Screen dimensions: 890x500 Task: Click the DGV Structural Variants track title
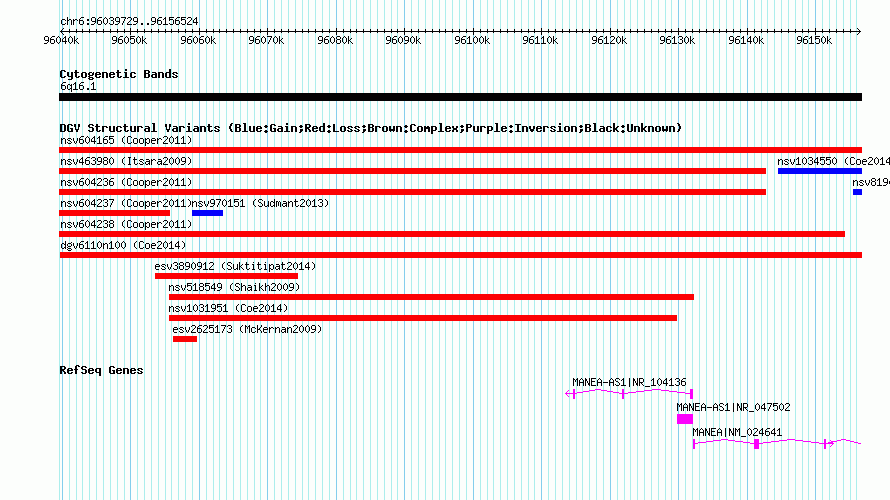click(x=371, y=128)
